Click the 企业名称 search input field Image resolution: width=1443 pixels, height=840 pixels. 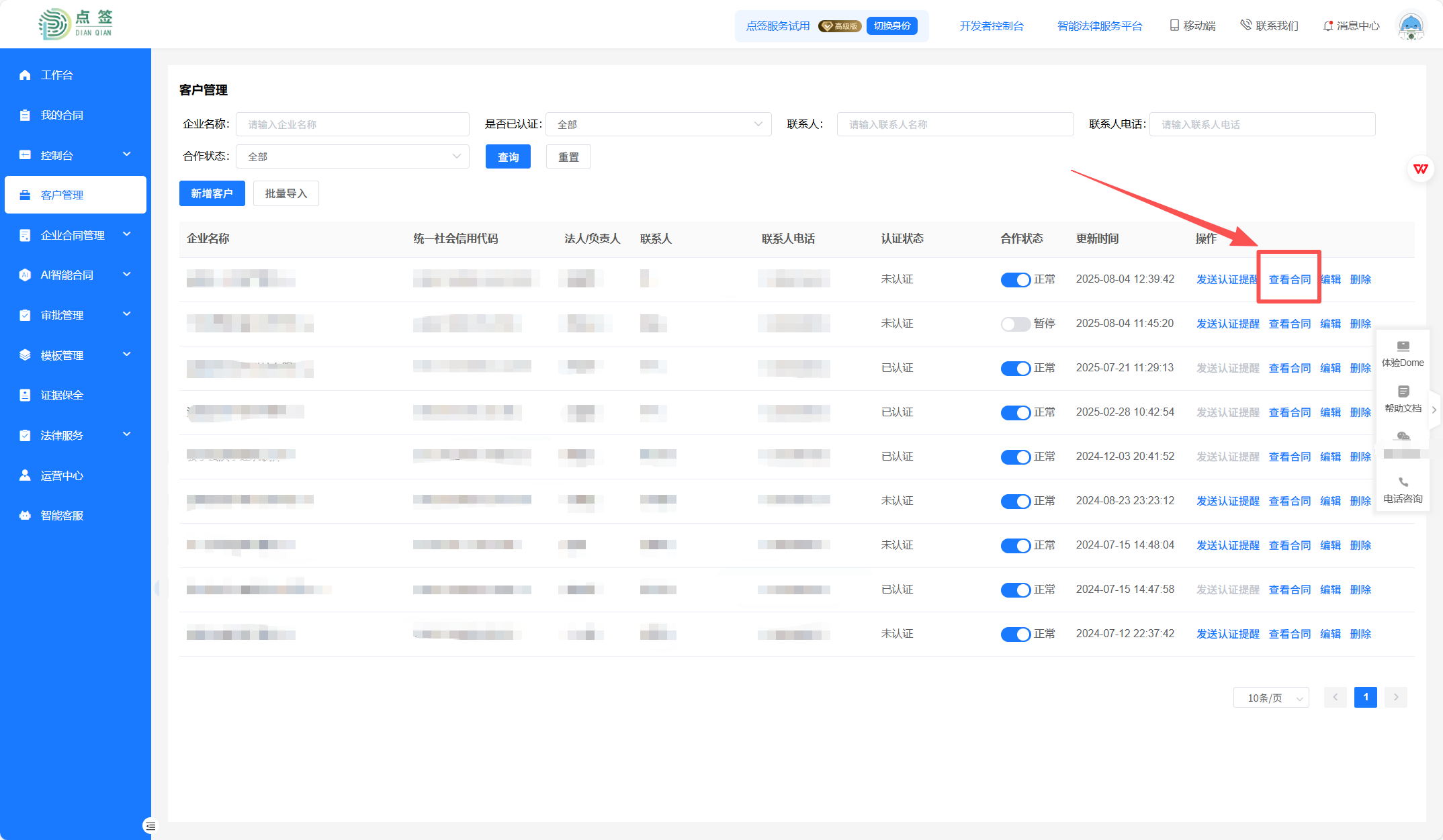pos(353,124)
